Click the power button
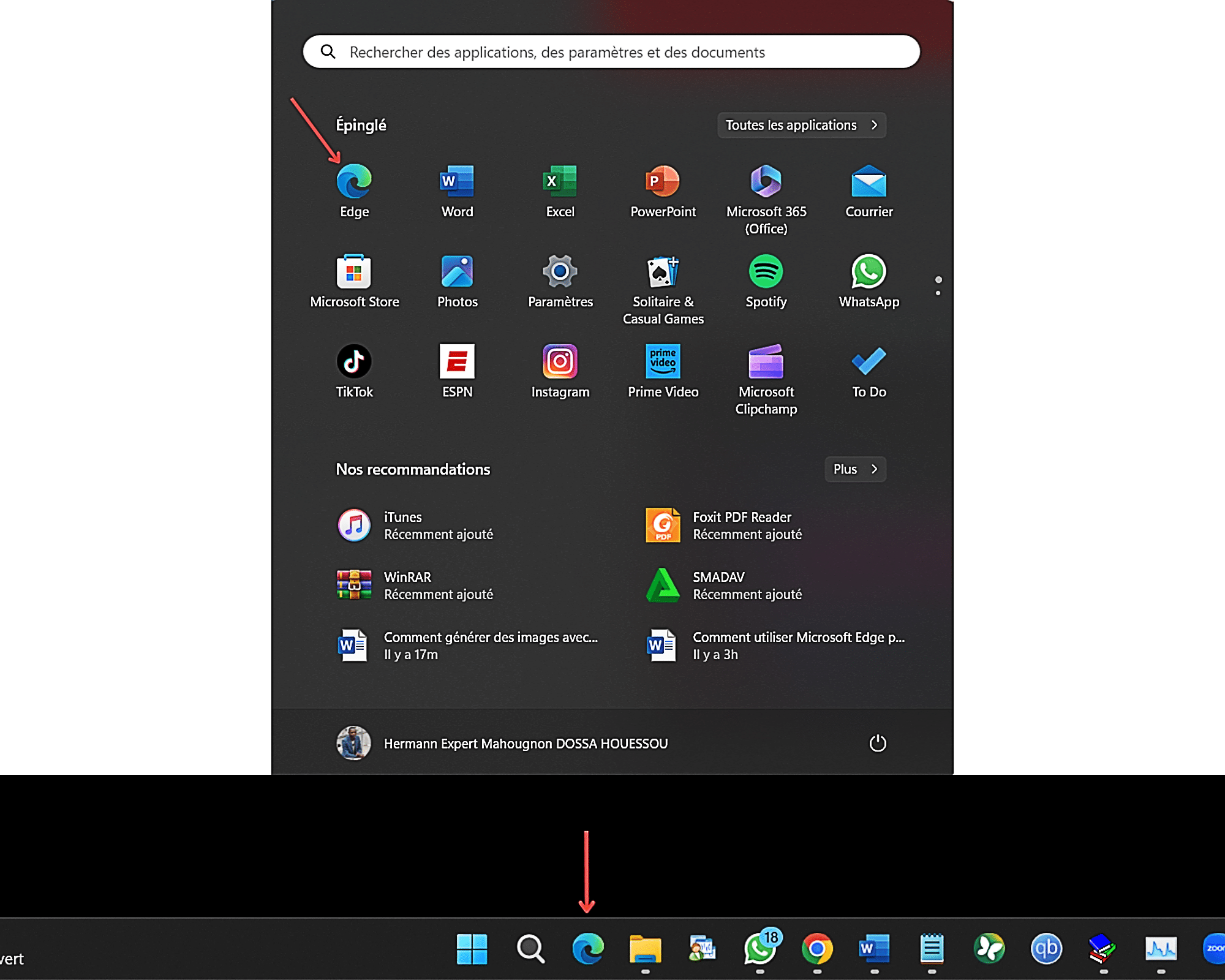The image size is (1225, 980). (x=877, y=743)
